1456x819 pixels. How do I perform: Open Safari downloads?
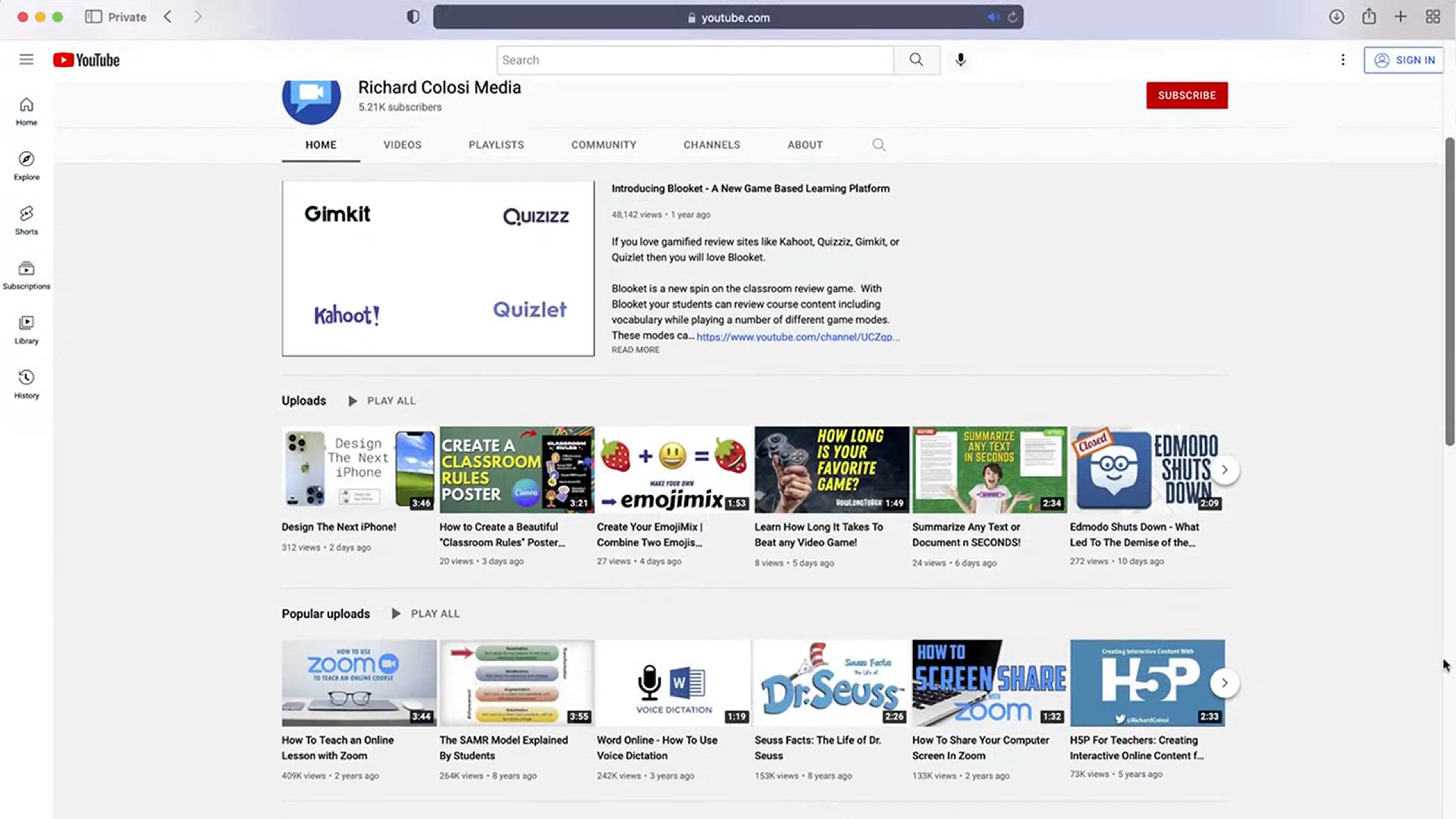(x=1337, y=17)
